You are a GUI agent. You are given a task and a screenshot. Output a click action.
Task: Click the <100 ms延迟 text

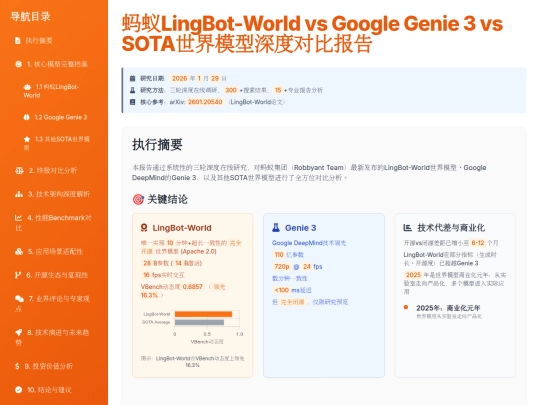click(x=292, y=290)
